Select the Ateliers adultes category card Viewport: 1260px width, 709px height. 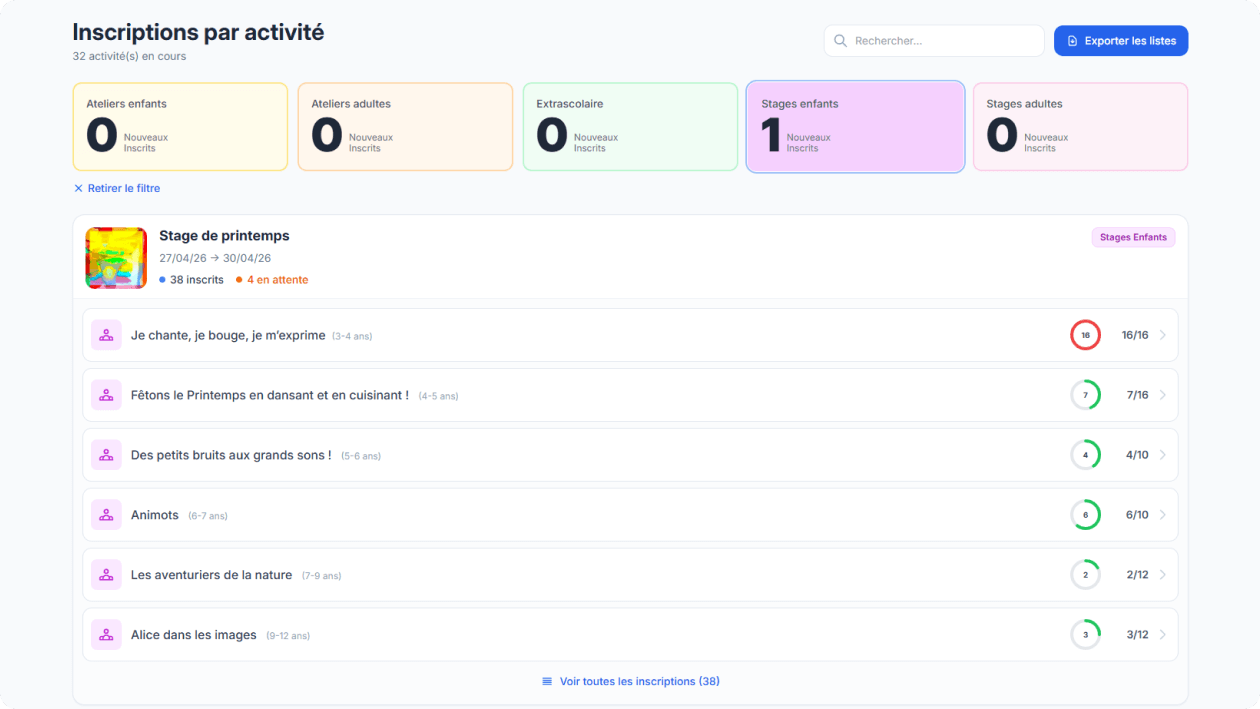click(x=405, y=127)
